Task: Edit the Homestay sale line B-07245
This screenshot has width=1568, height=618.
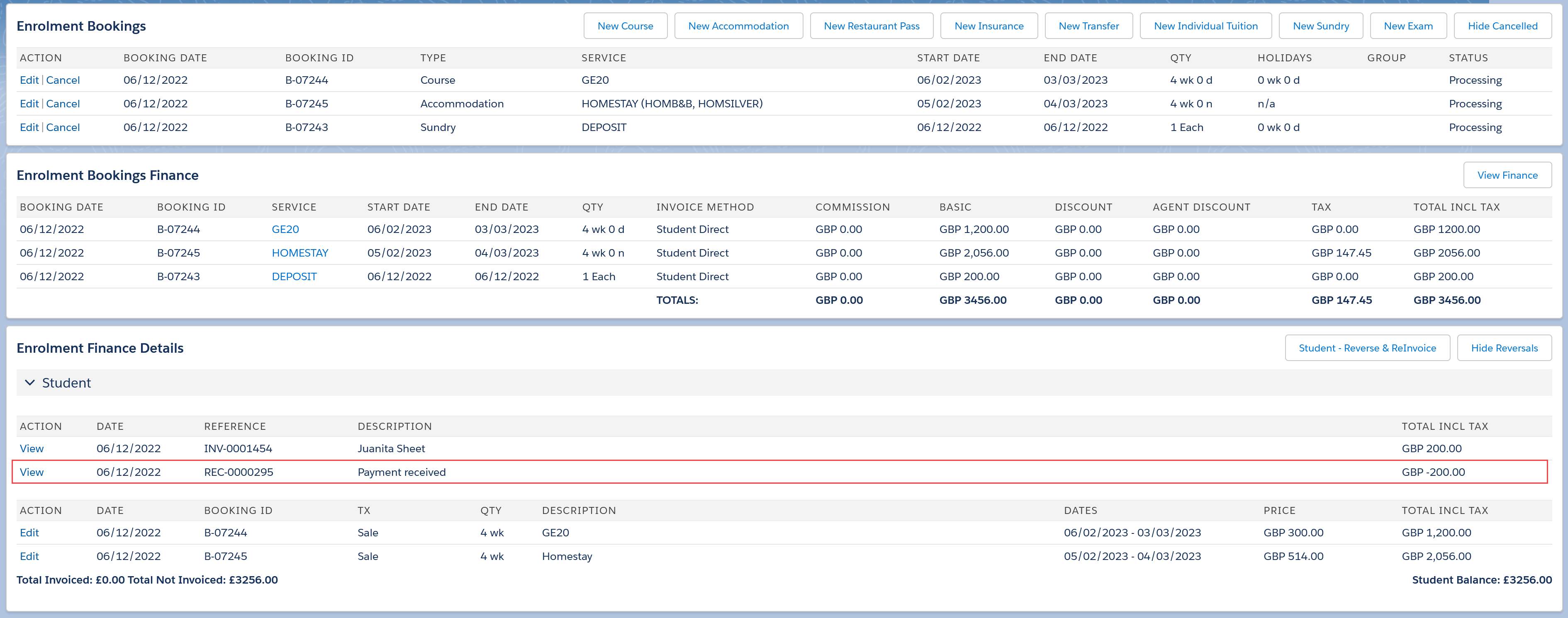Action: pos(29,556)
